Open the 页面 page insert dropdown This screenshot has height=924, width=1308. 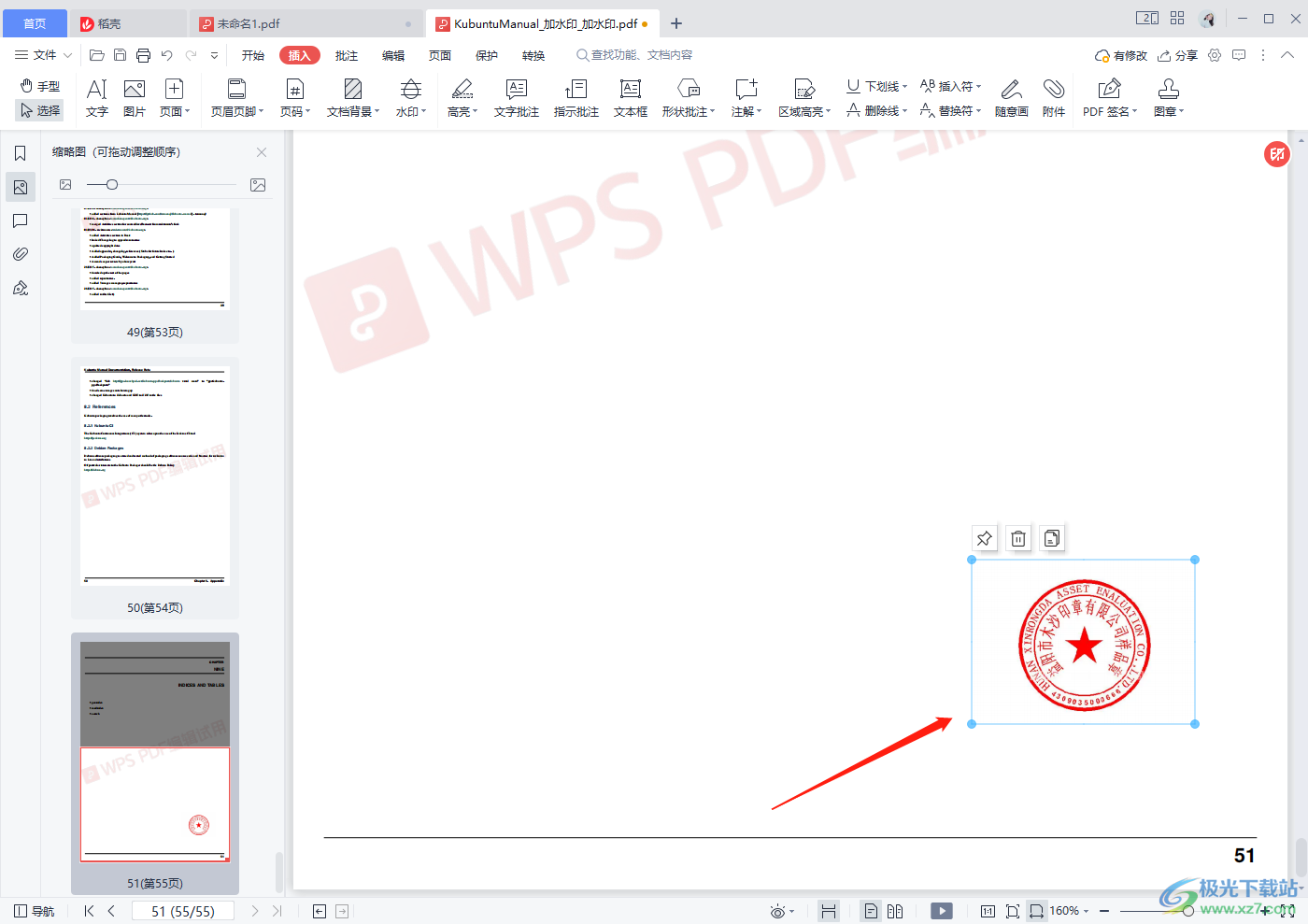point(175,98)
